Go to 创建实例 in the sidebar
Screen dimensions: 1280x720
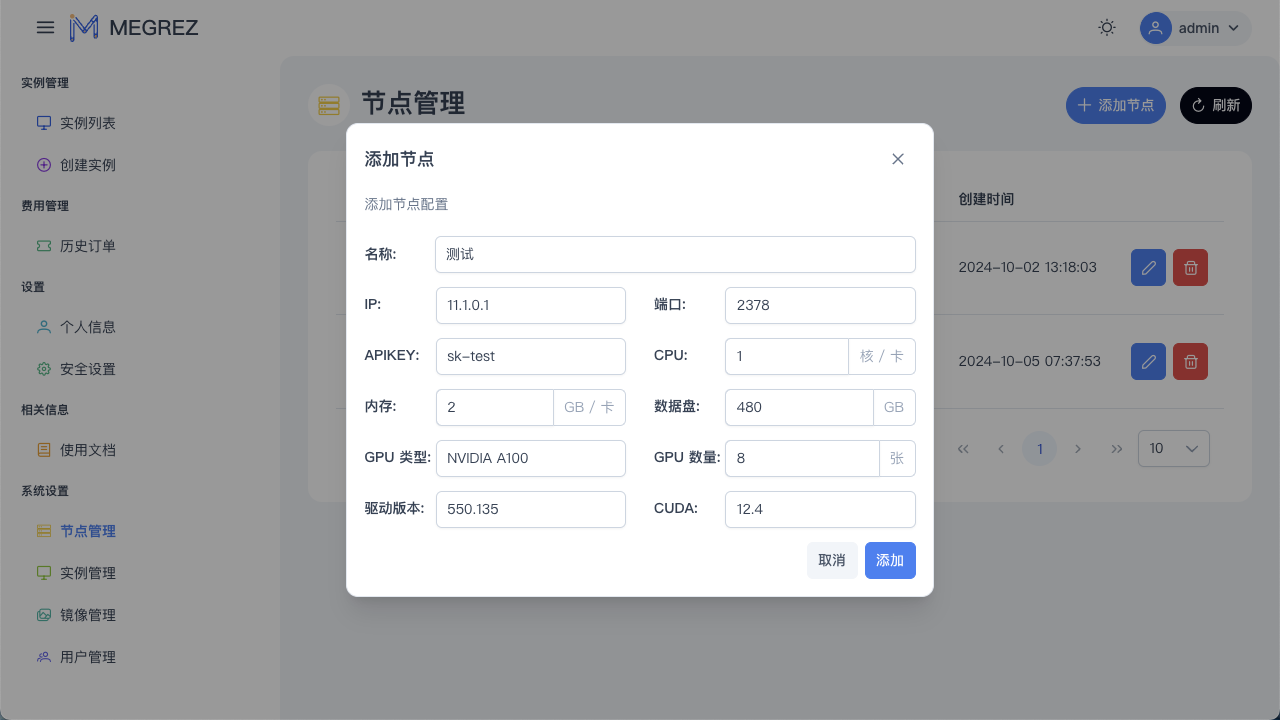click(x=87, y=165)
